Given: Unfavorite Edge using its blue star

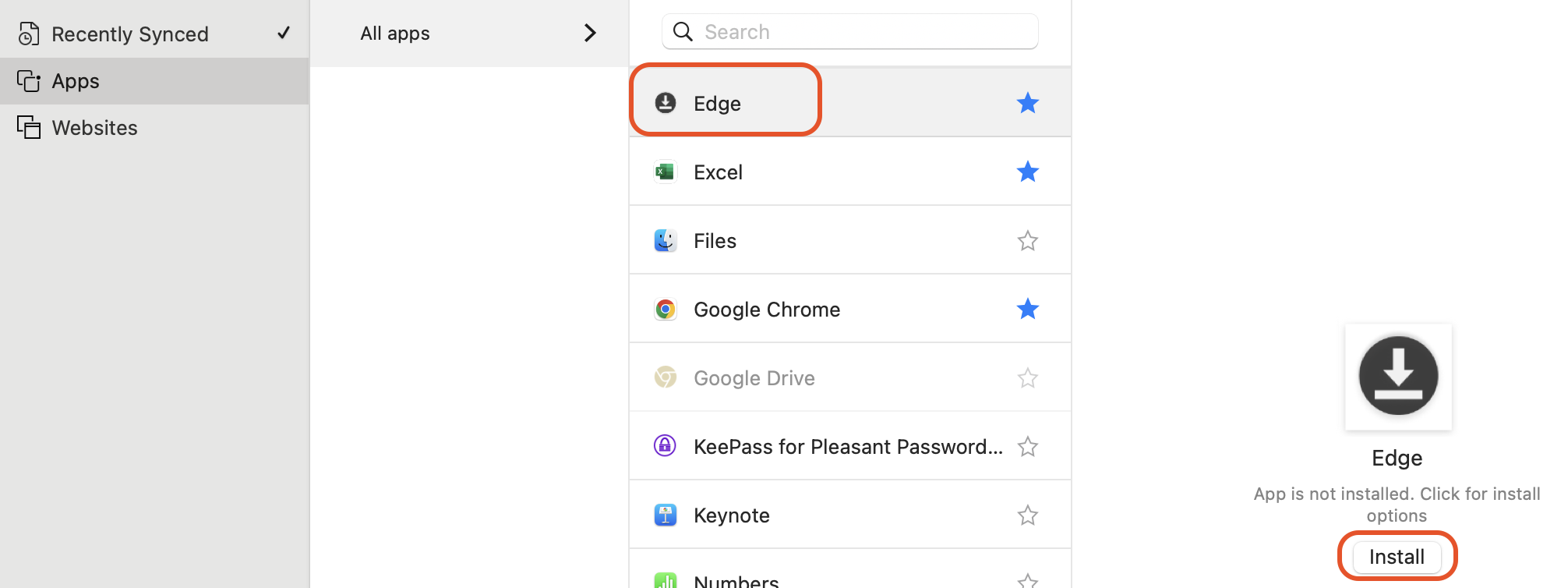Looking at the screenshot, I should (x=1027, y=103).
